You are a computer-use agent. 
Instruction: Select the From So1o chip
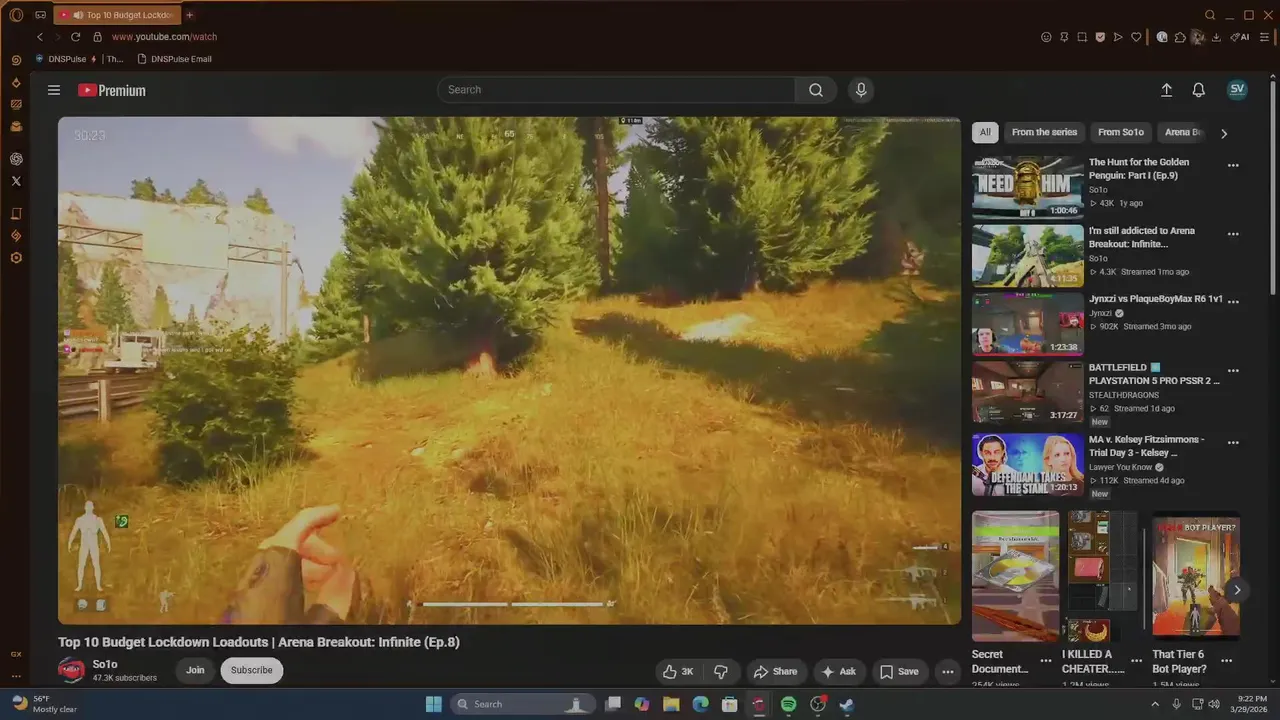tap(1120, 132)
